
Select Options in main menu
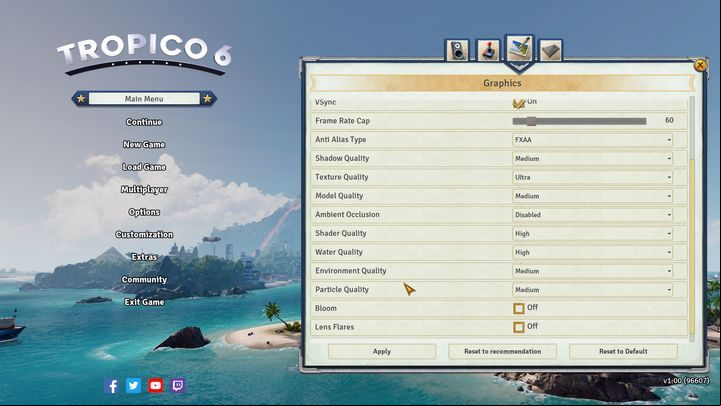tap(144, 212)
